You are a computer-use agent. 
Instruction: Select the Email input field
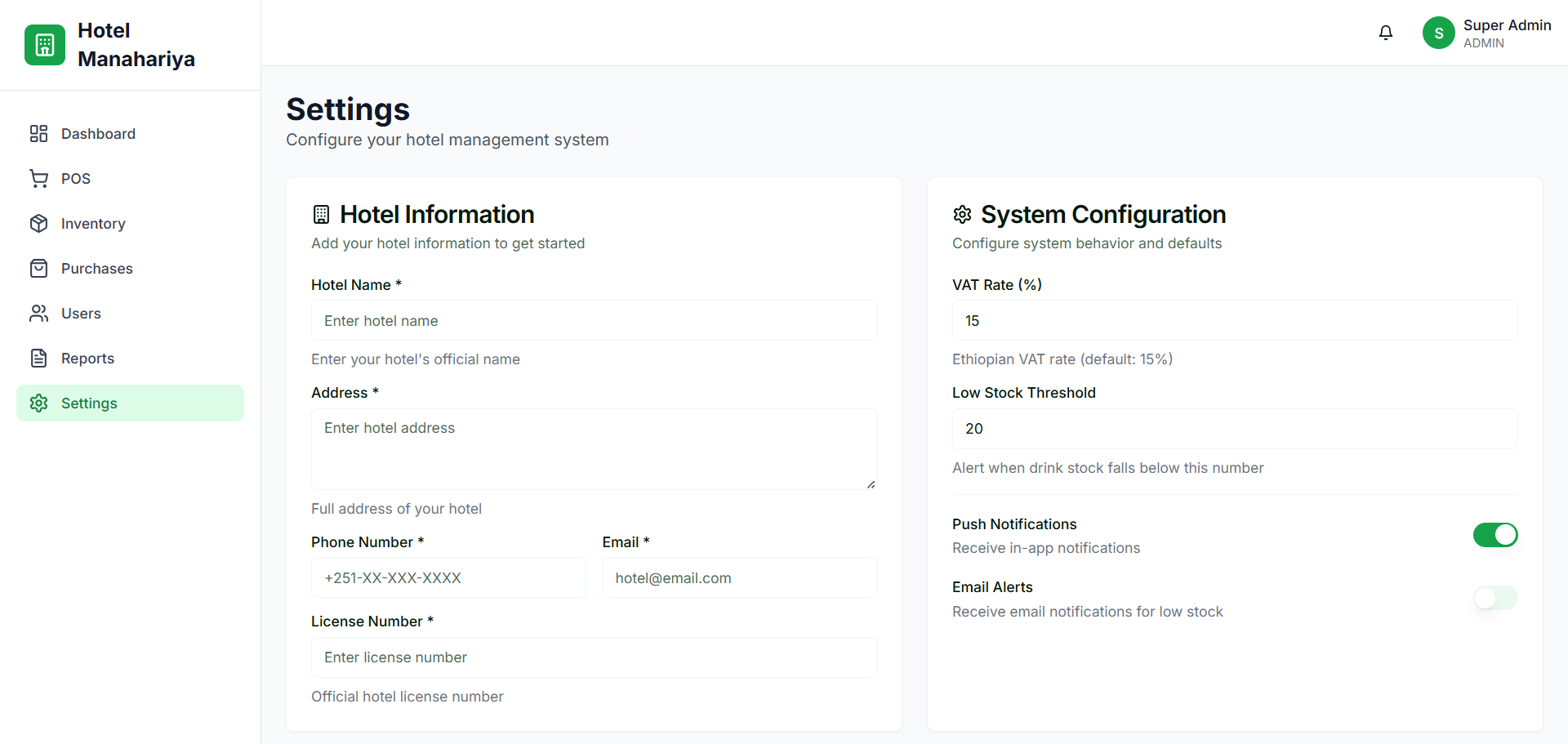click(739, 578)
